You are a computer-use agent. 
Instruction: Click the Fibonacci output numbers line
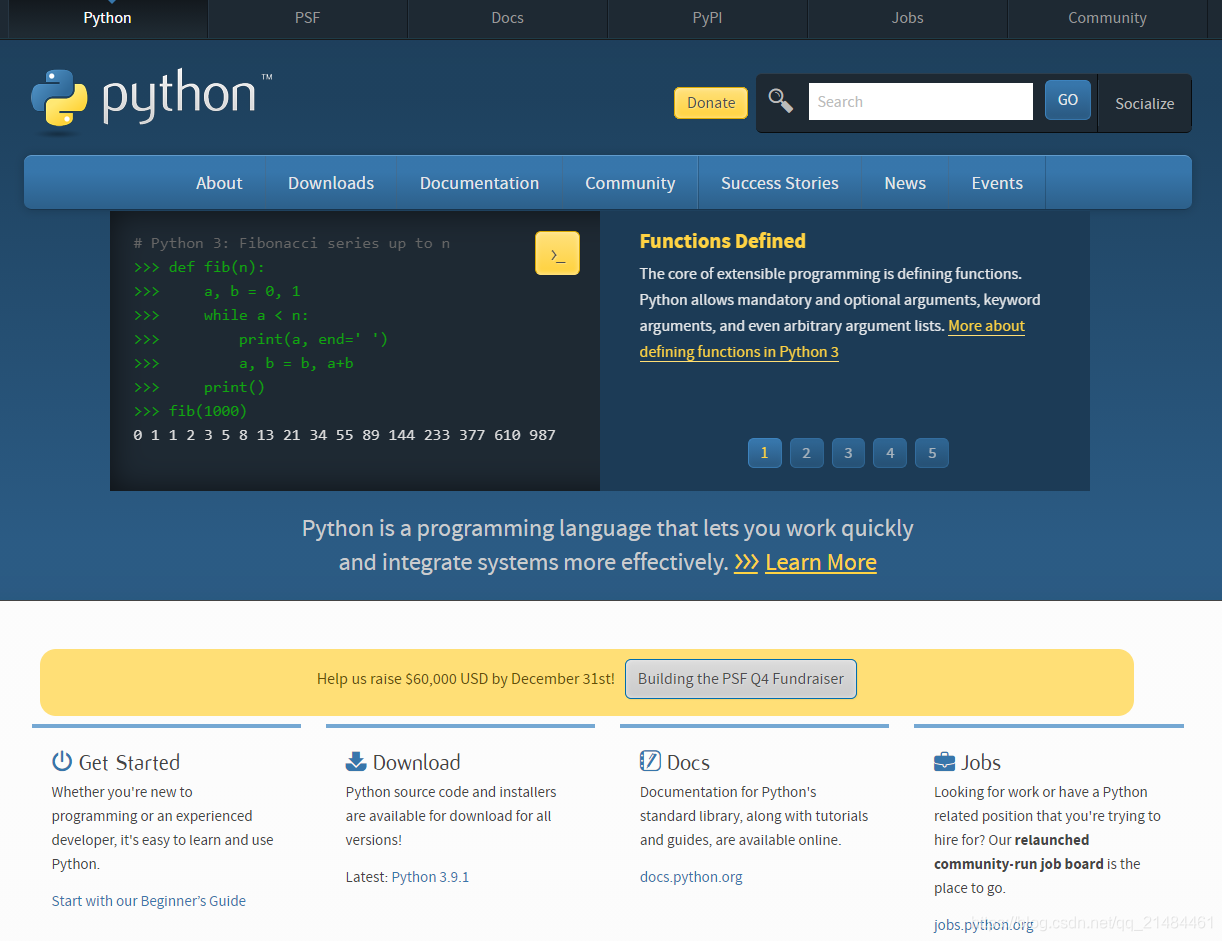point(344,435)
